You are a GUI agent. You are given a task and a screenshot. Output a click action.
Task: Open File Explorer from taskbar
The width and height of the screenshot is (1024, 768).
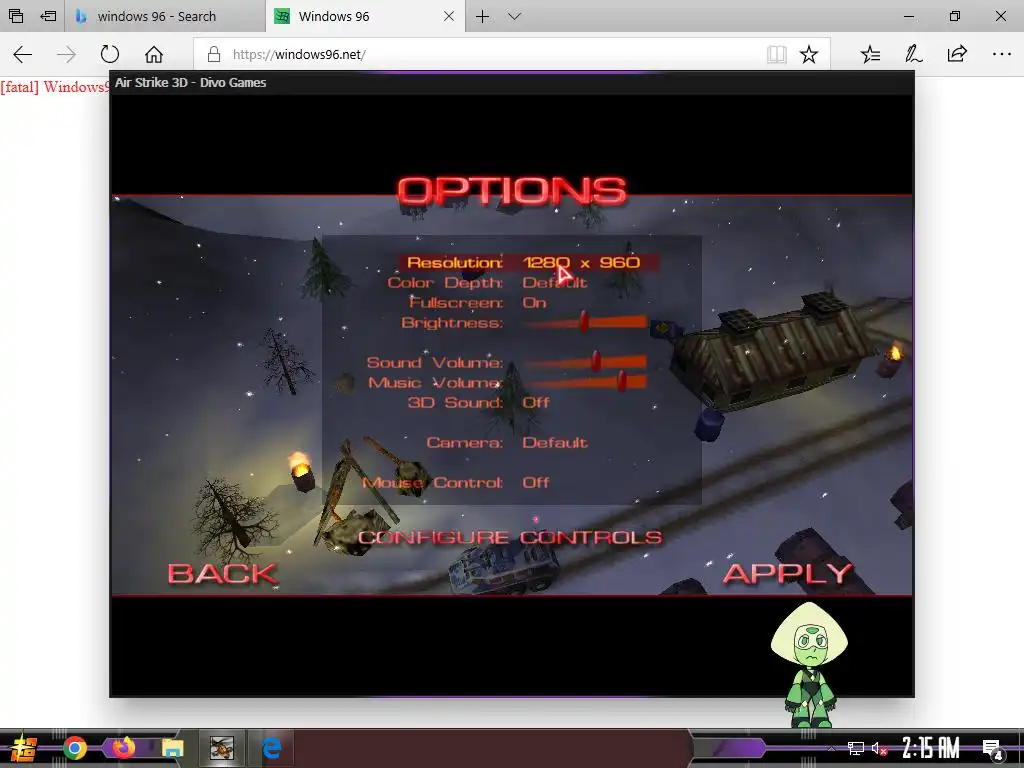[x=172, y=748]
